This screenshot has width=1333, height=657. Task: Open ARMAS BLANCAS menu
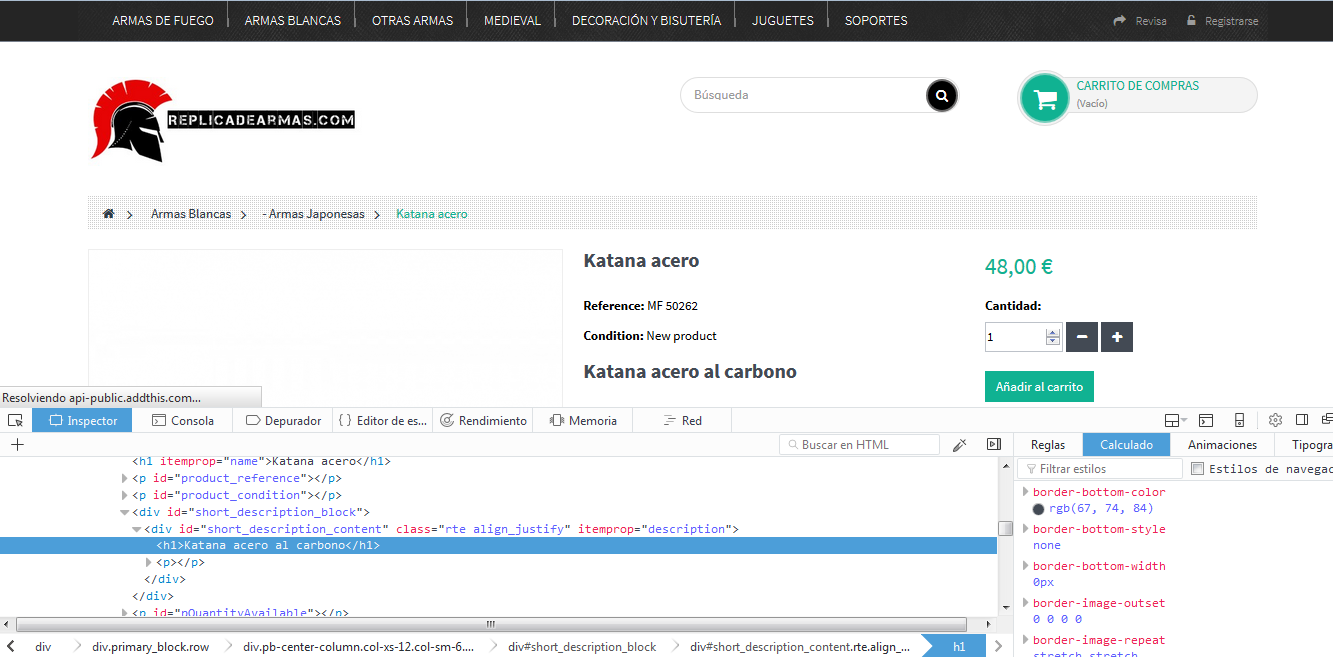pos(293,21)
